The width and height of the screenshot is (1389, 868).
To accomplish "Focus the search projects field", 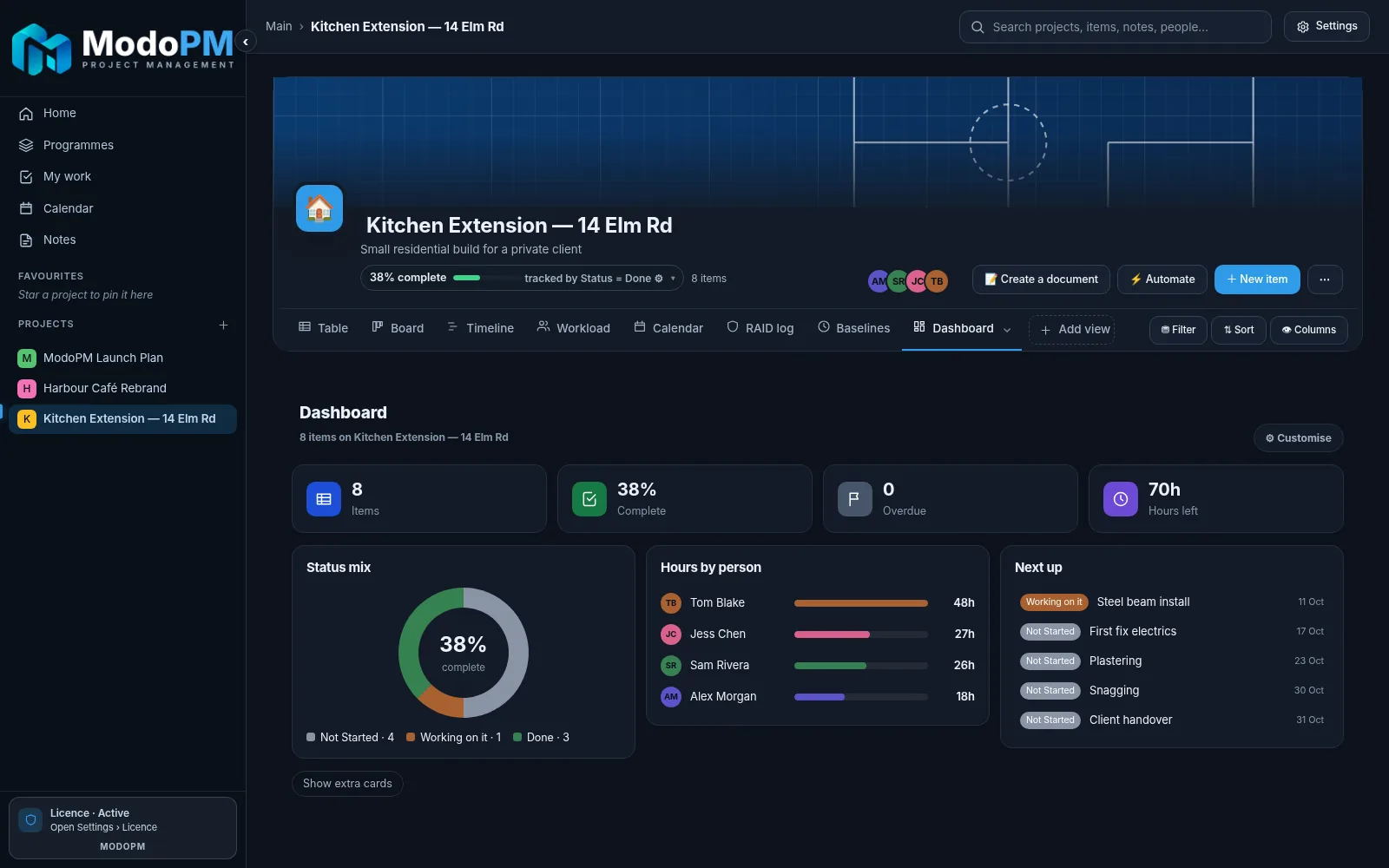I will click(x=1115, y=27).
